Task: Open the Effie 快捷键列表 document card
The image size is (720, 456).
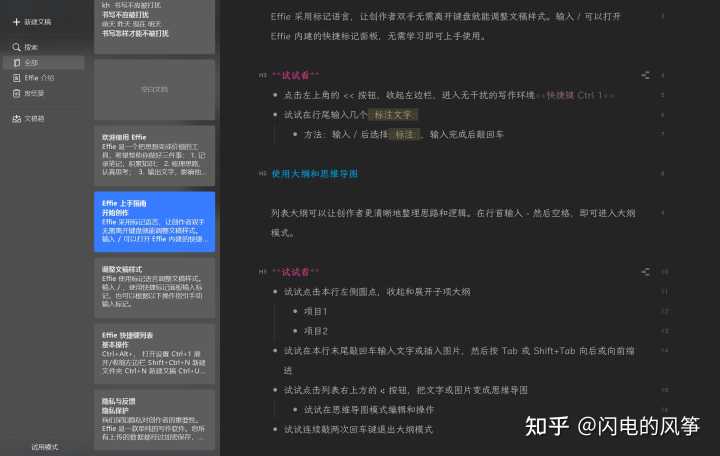Action: (154, 354)
